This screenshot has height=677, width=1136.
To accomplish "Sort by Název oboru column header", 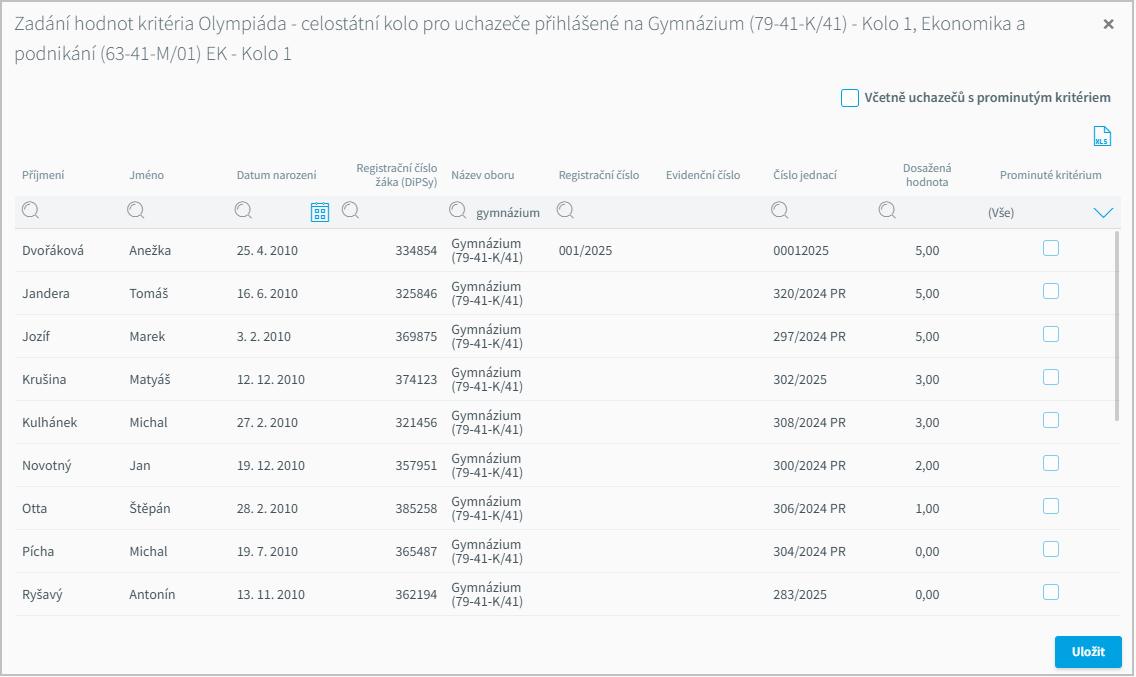I will tap(483, 175).
